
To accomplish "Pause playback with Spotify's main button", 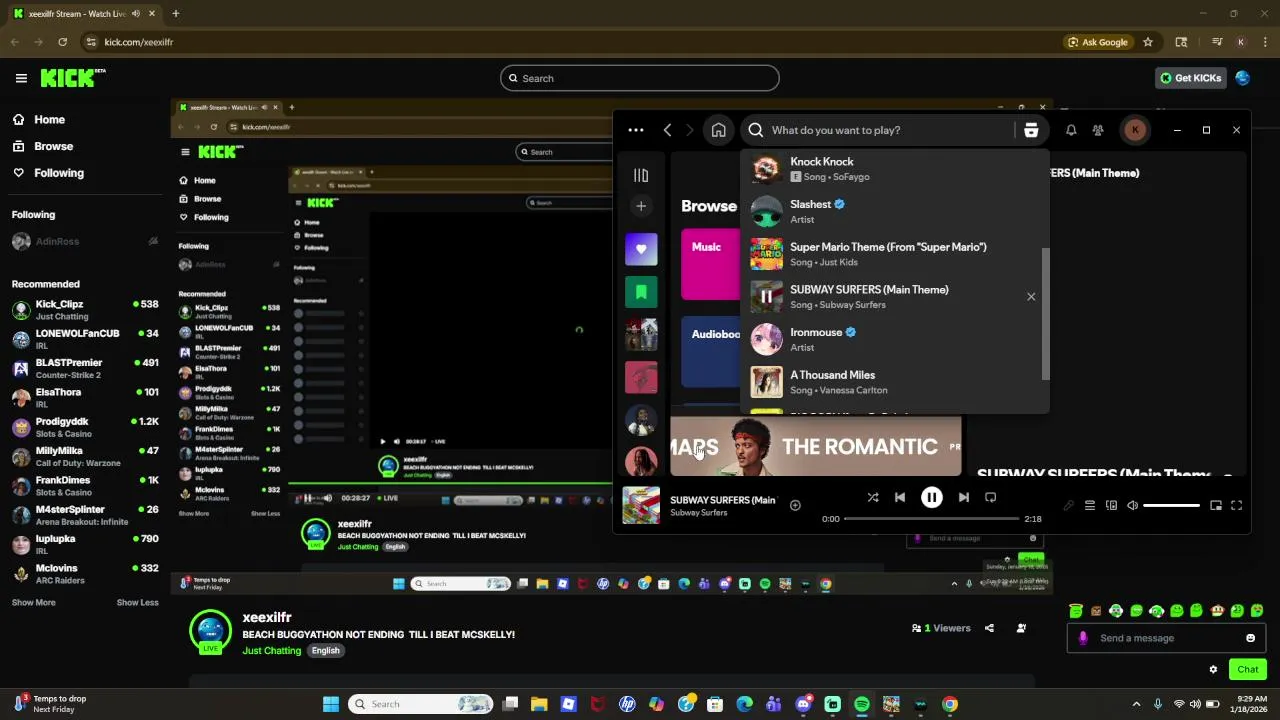I will click(x=931, y=497).
